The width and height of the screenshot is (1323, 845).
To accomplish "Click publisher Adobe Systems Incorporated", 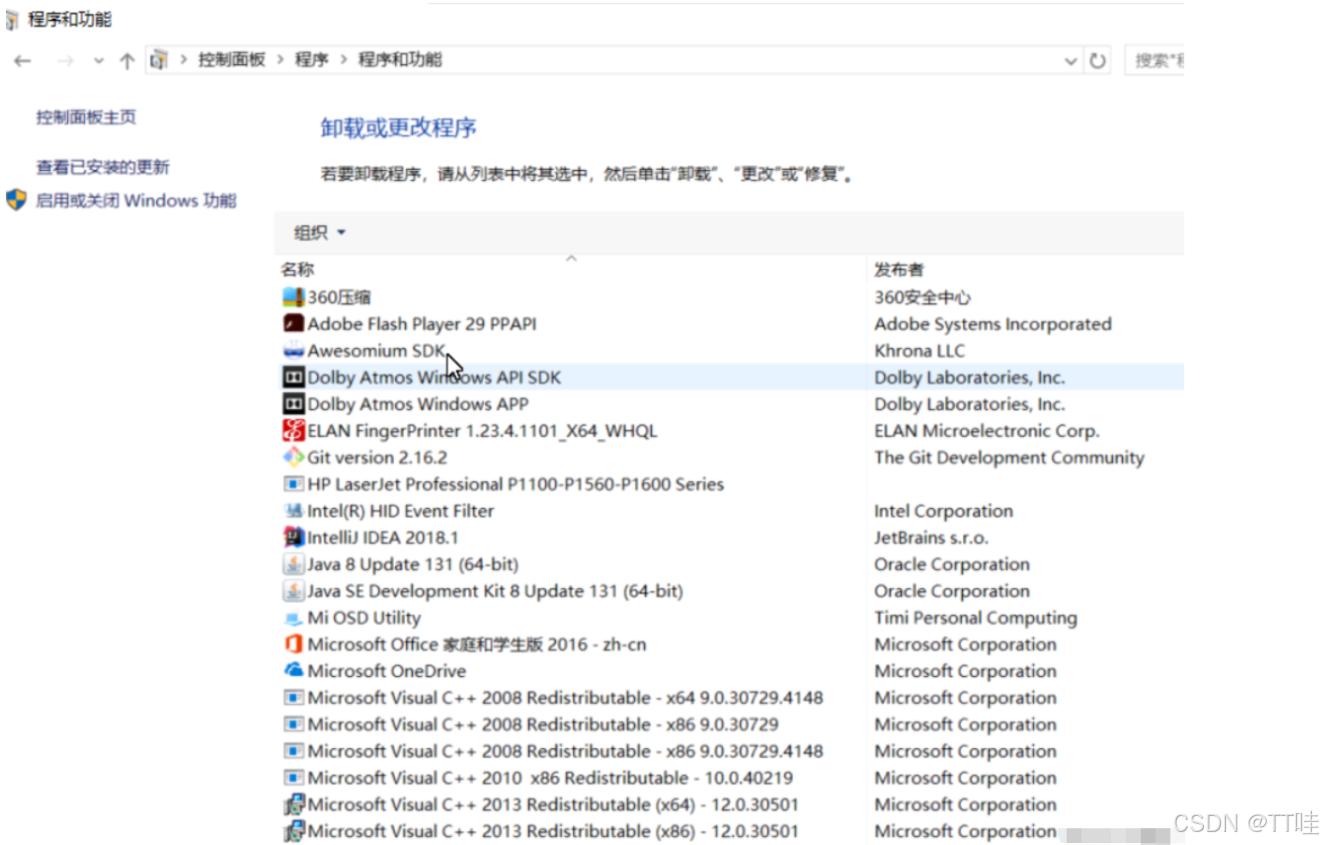I will [x=993, y=324].
